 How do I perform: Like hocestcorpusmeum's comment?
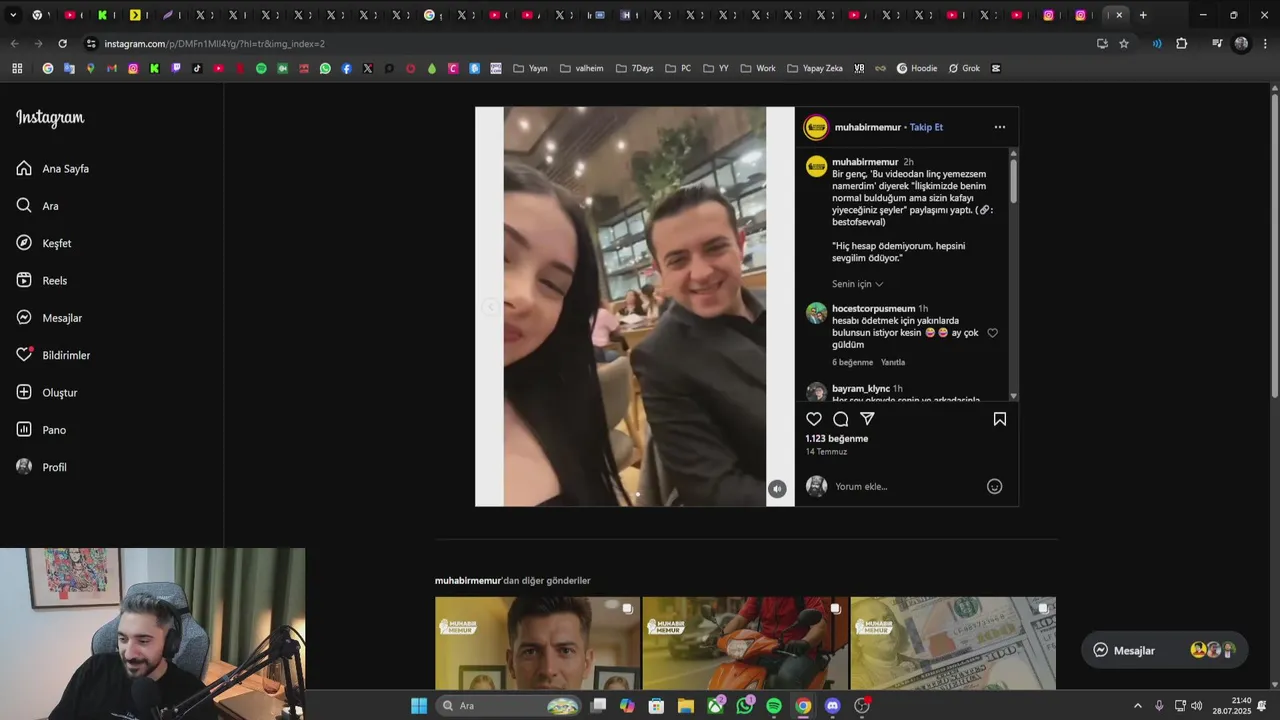coord(992,333)
